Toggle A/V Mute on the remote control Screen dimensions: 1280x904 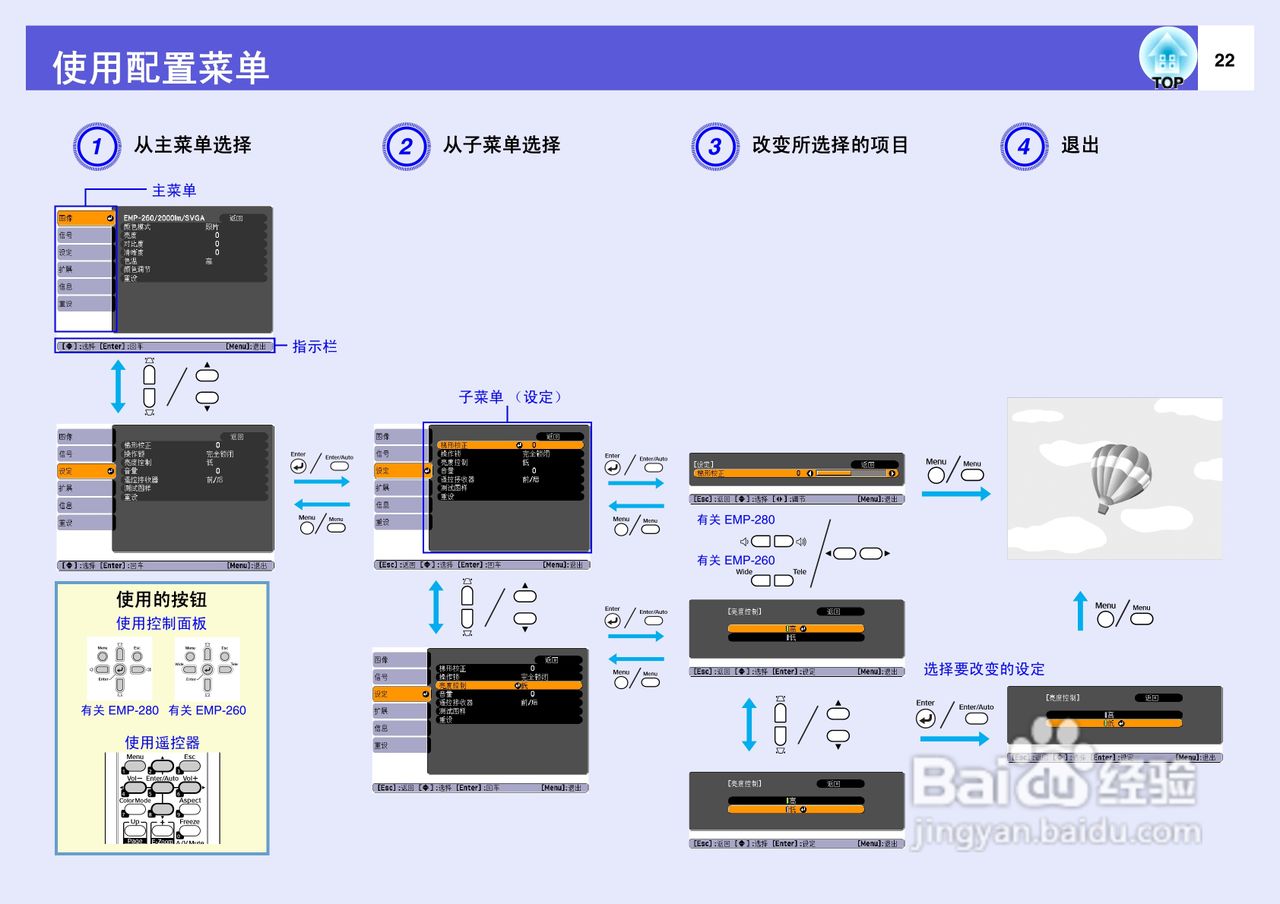tap(190, 842)
